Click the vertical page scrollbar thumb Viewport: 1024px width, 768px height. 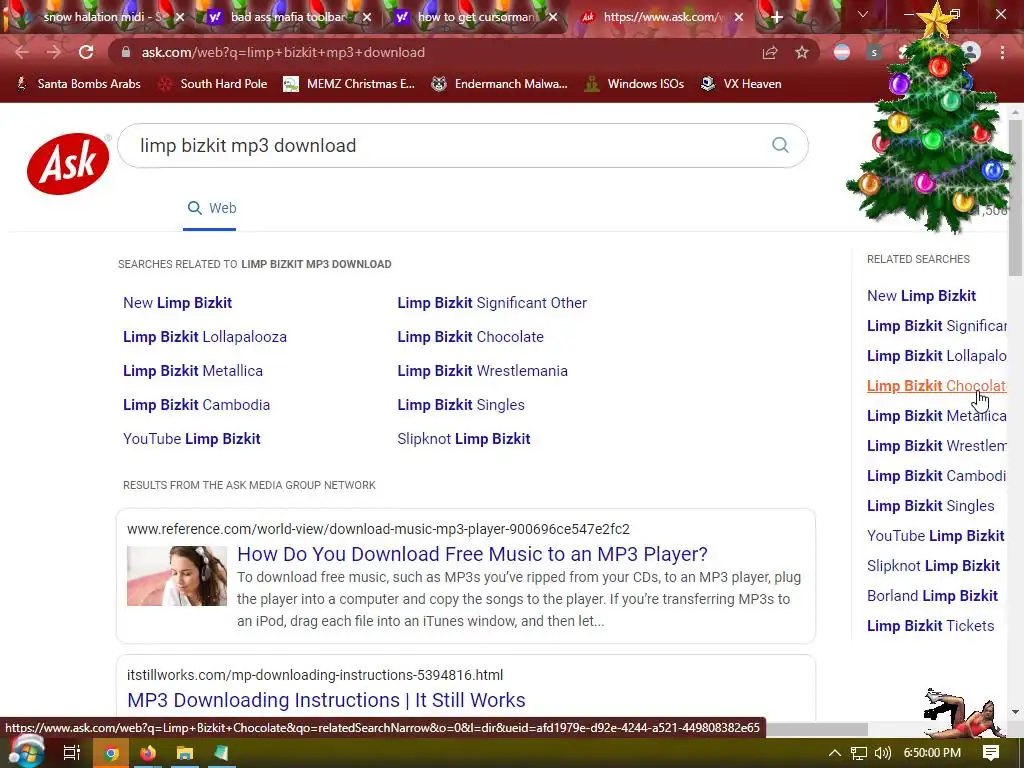coord(1015,198)
